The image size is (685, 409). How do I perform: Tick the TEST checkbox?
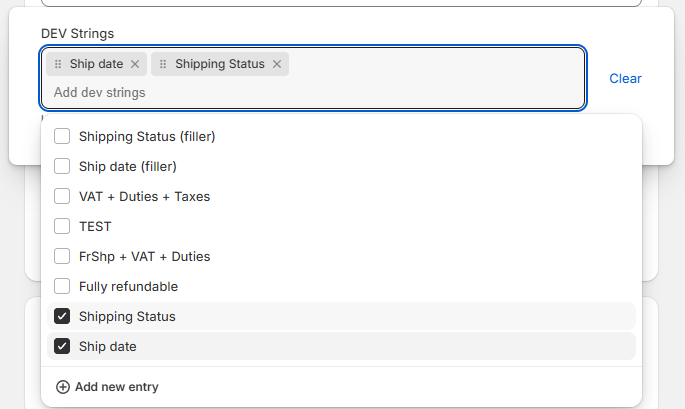(62, 226)
